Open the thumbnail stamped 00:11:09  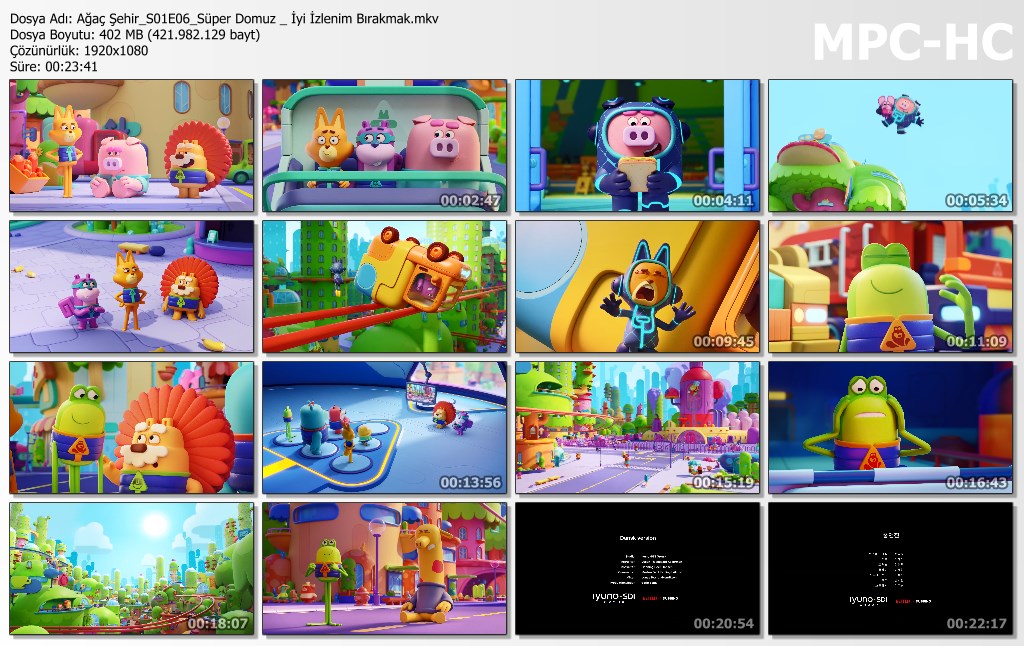pyautogui.click(x=890, y=286)
